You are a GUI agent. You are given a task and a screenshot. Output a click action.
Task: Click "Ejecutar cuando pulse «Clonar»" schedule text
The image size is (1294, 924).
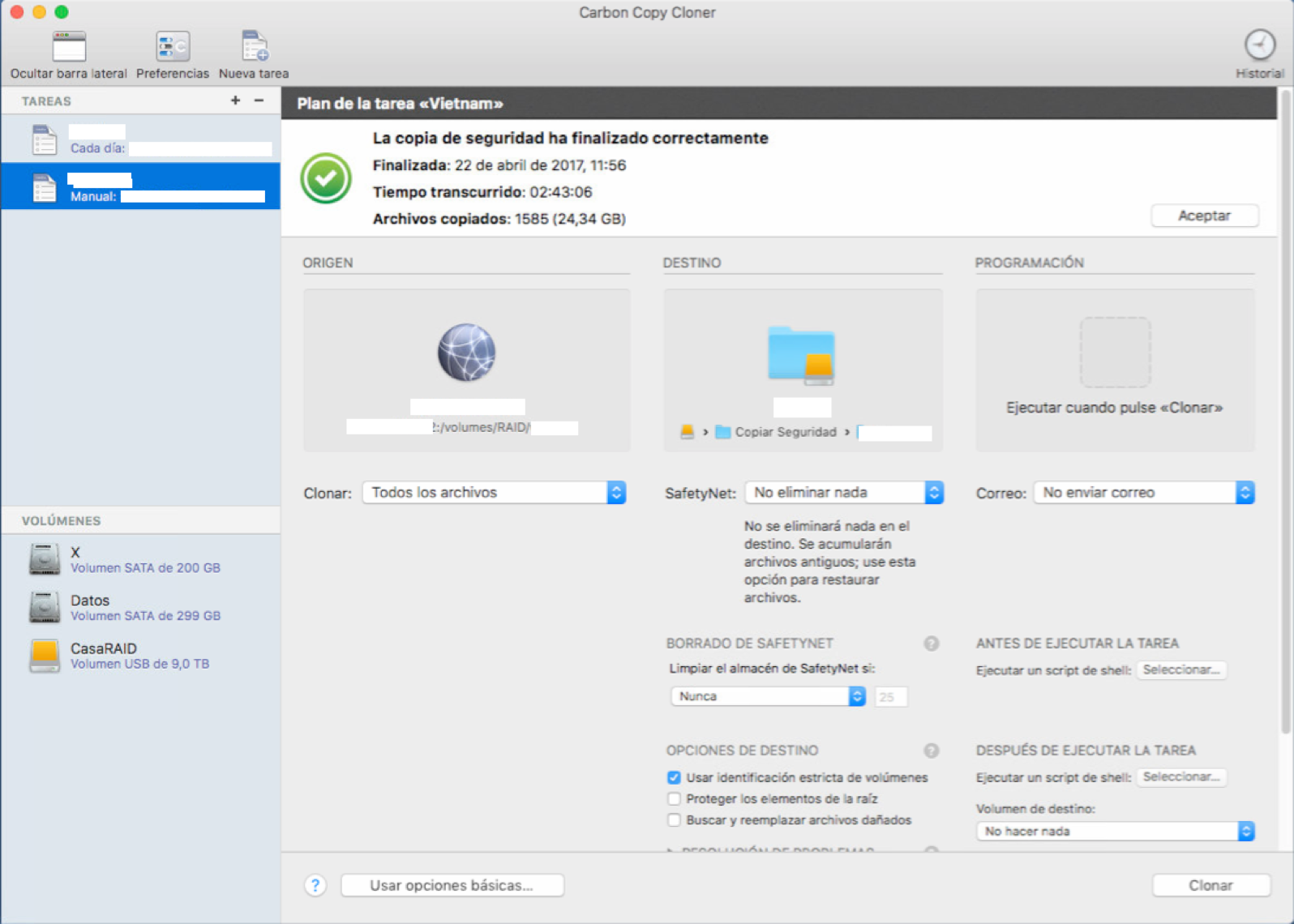click(1115, 408)
